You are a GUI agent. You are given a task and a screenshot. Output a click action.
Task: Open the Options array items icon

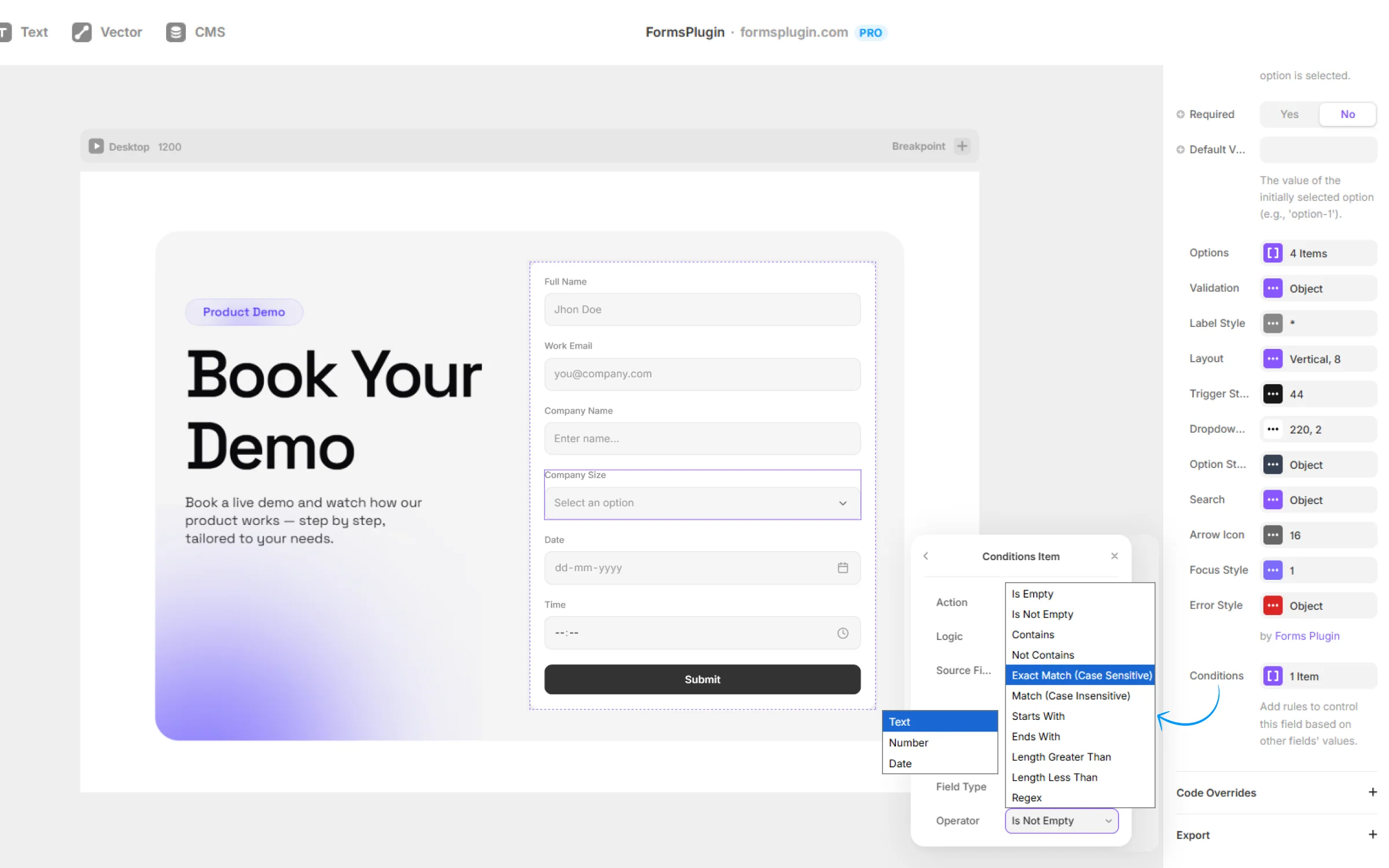tap(1272, 253)
